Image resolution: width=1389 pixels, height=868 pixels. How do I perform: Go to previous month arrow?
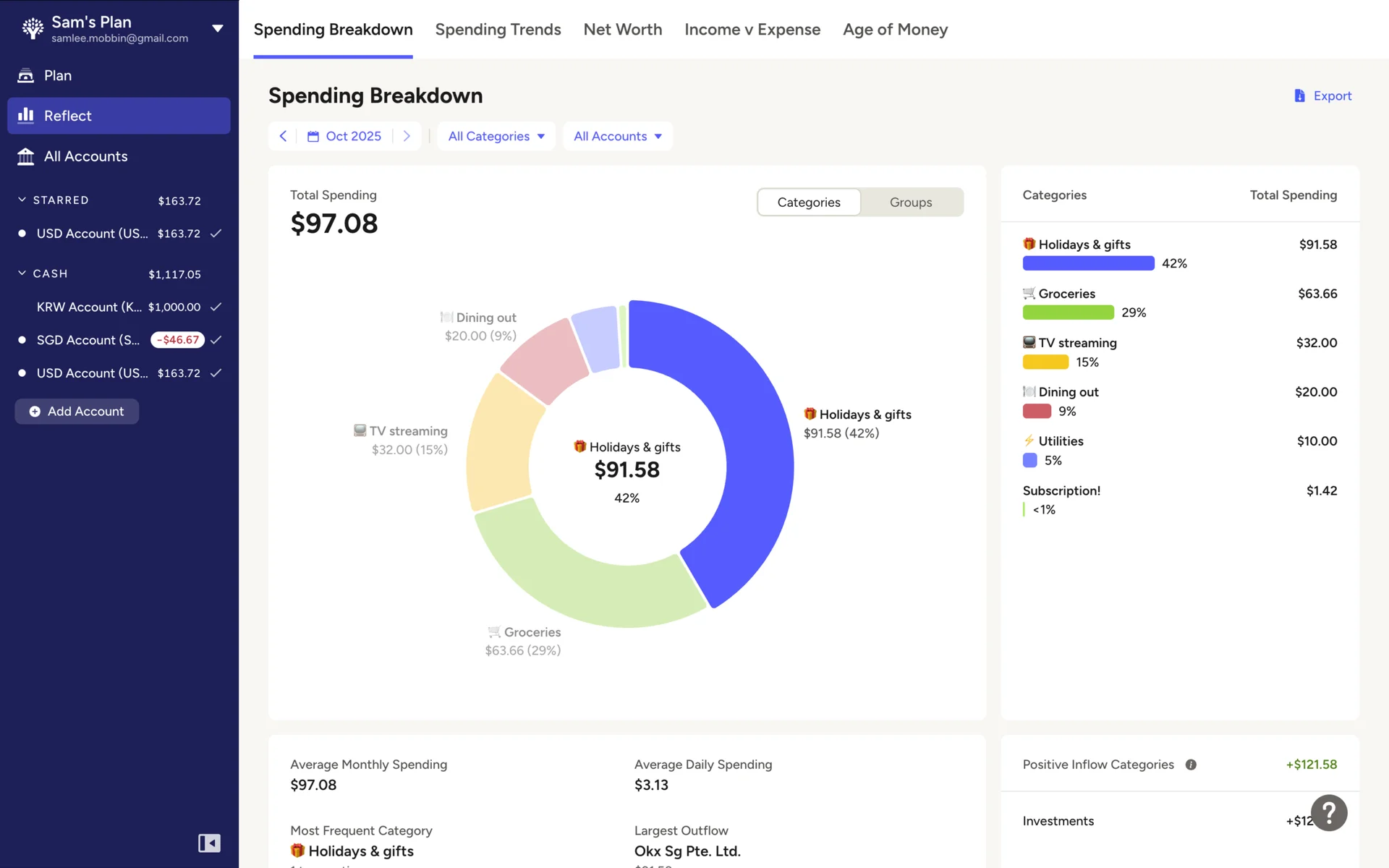(283, 136)
